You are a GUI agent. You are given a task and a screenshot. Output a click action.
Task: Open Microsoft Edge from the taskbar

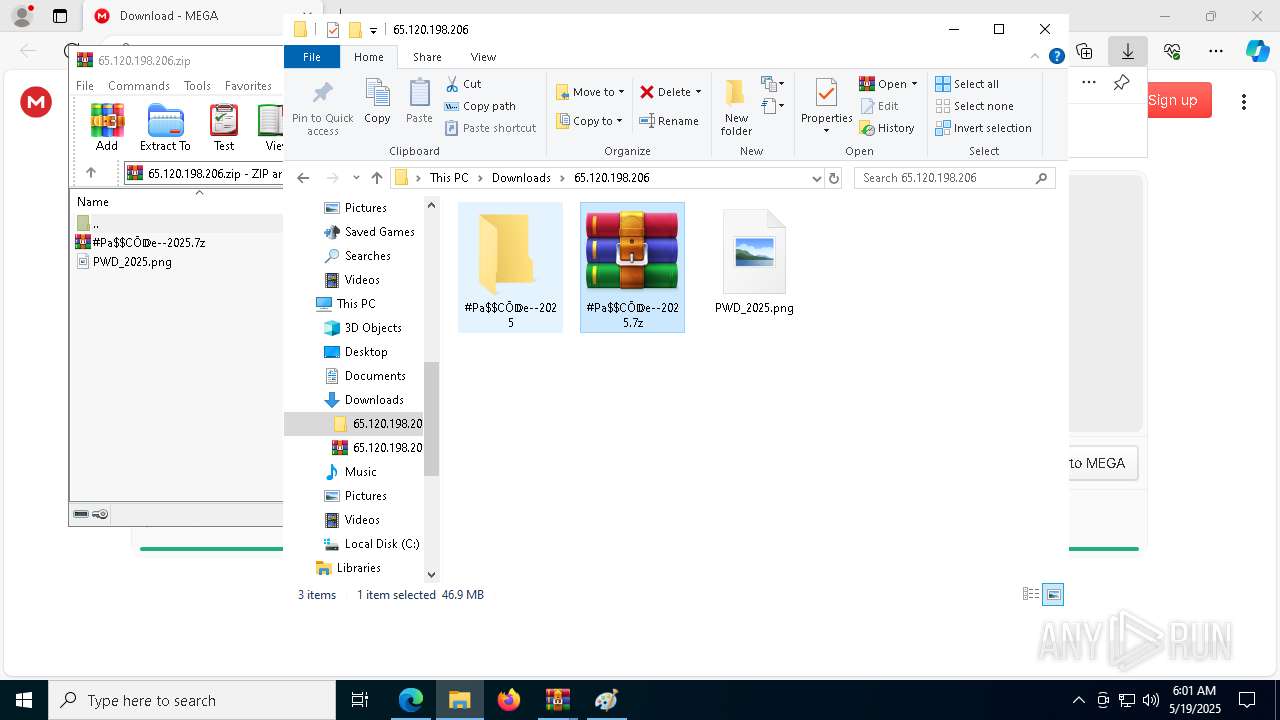[411, 700]
